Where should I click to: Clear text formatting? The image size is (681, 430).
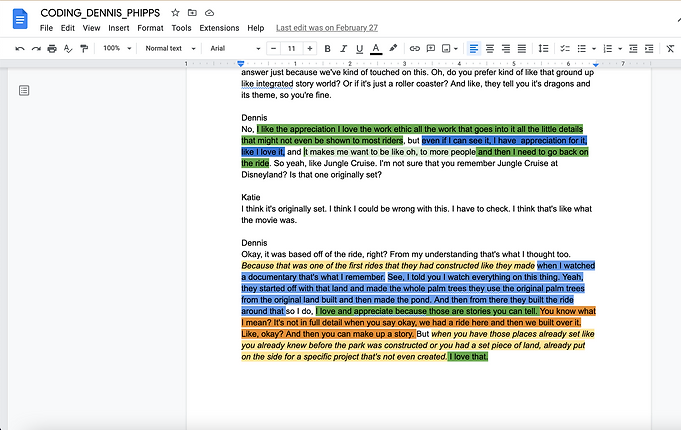(x=670, y=49)
